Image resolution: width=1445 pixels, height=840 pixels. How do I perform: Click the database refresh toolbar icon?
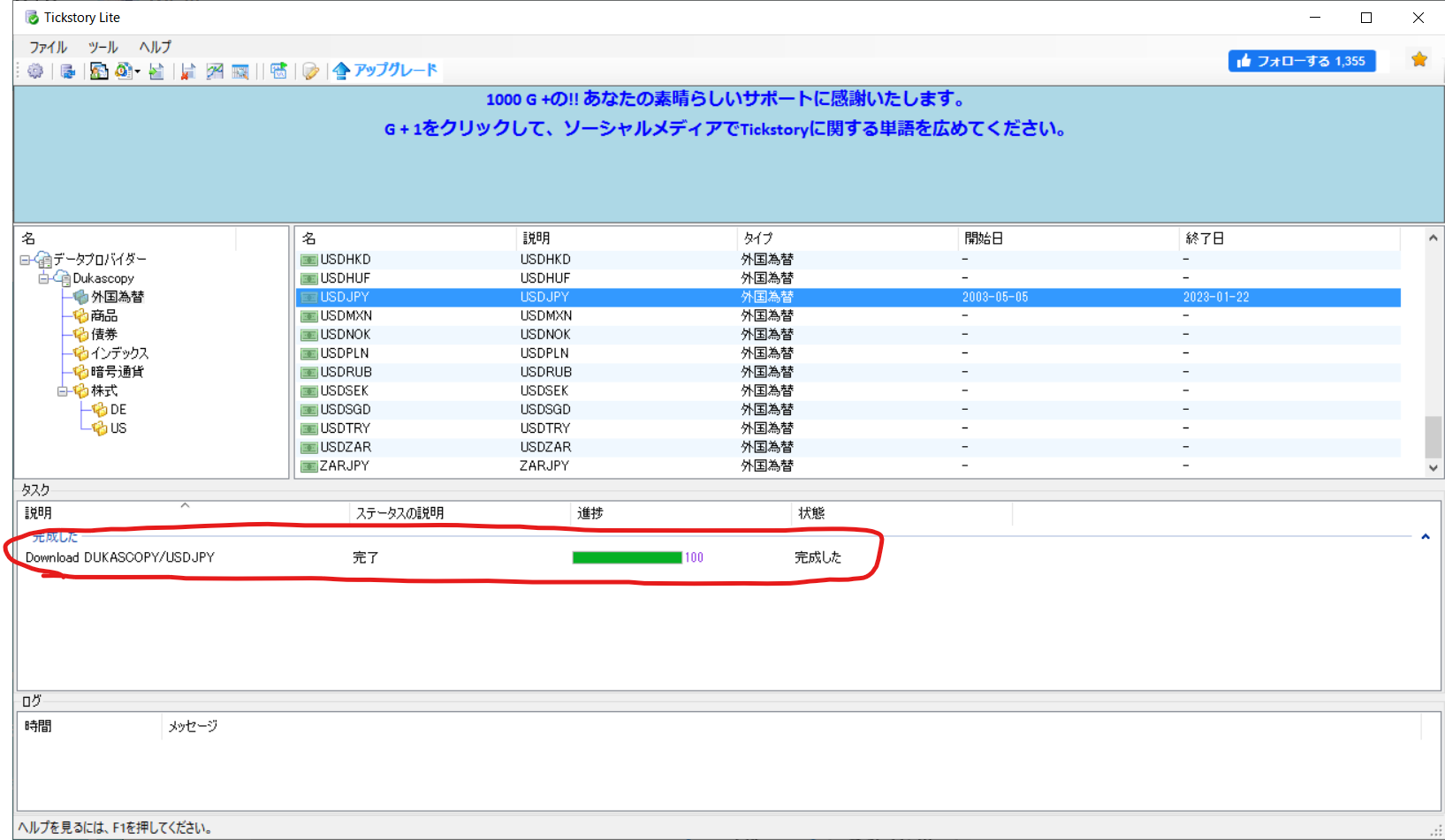(68, 72)
